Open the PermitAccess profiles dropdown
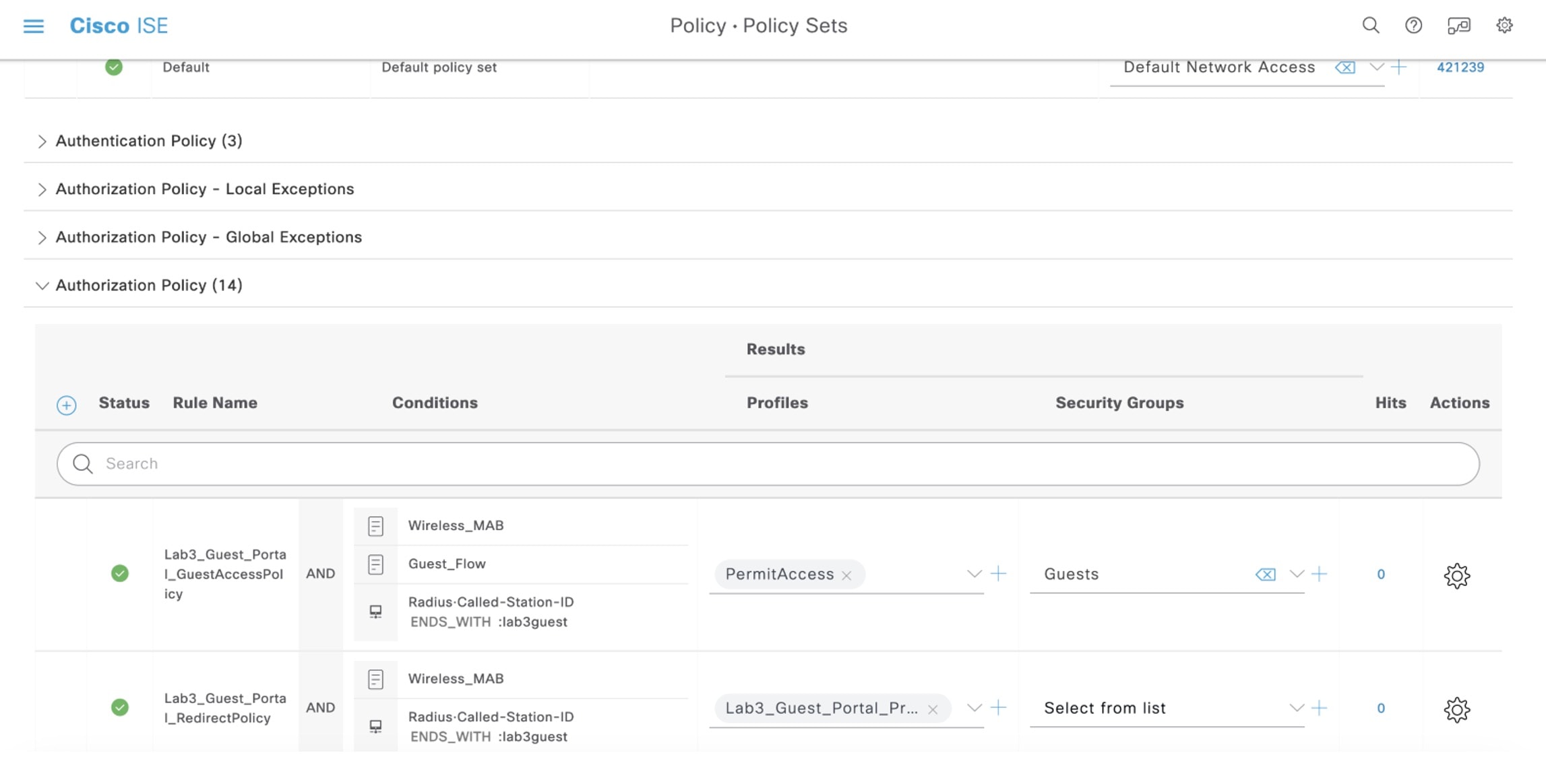Viewport: 1546px width, 784px height. point(973,574)
